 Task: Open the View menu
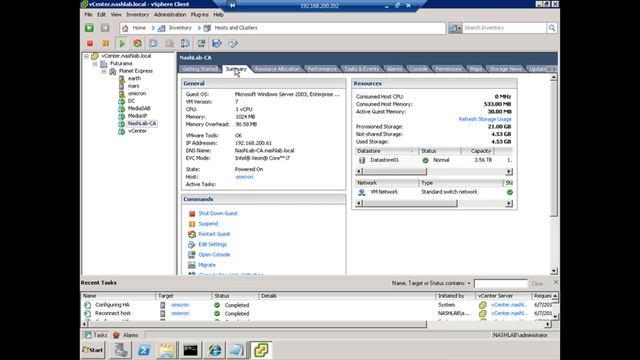click(116, 14)
